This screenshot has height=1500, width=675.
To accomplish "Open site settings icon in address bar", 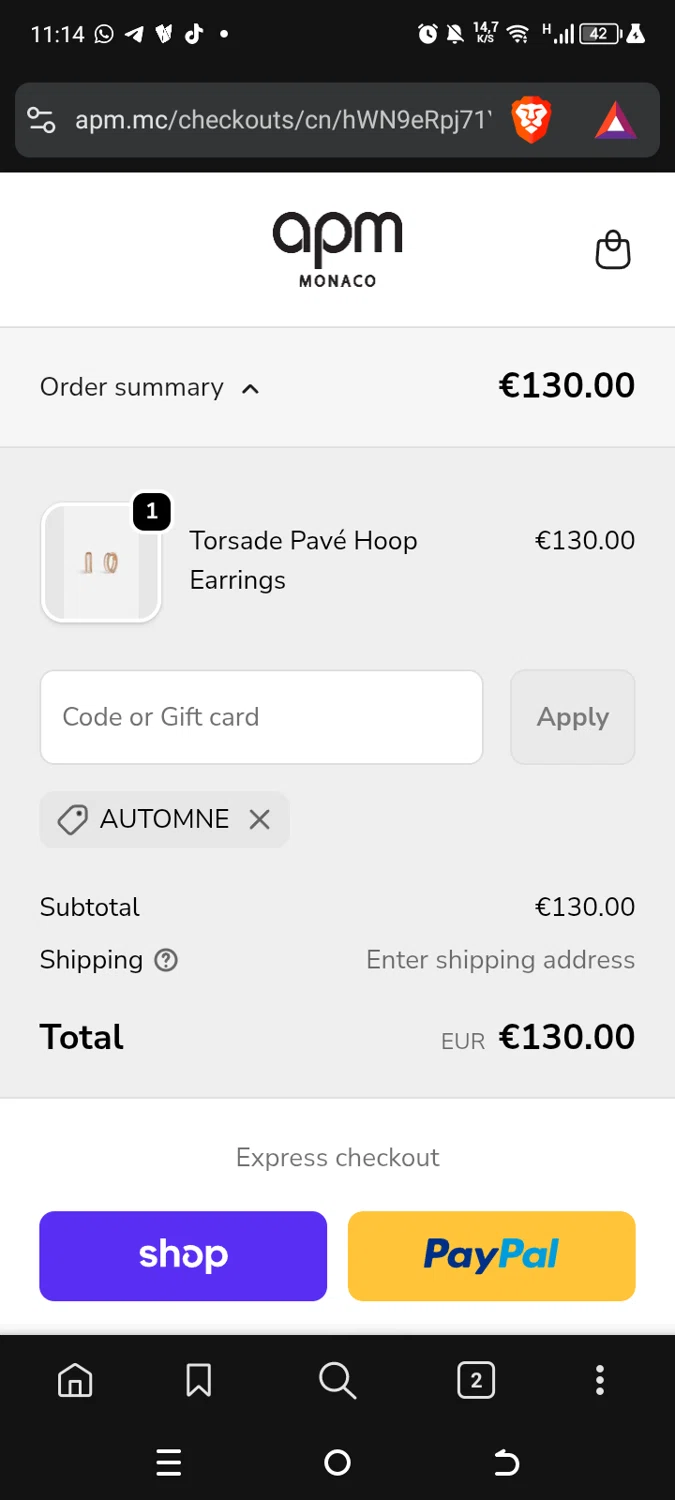I will [42, 121].
